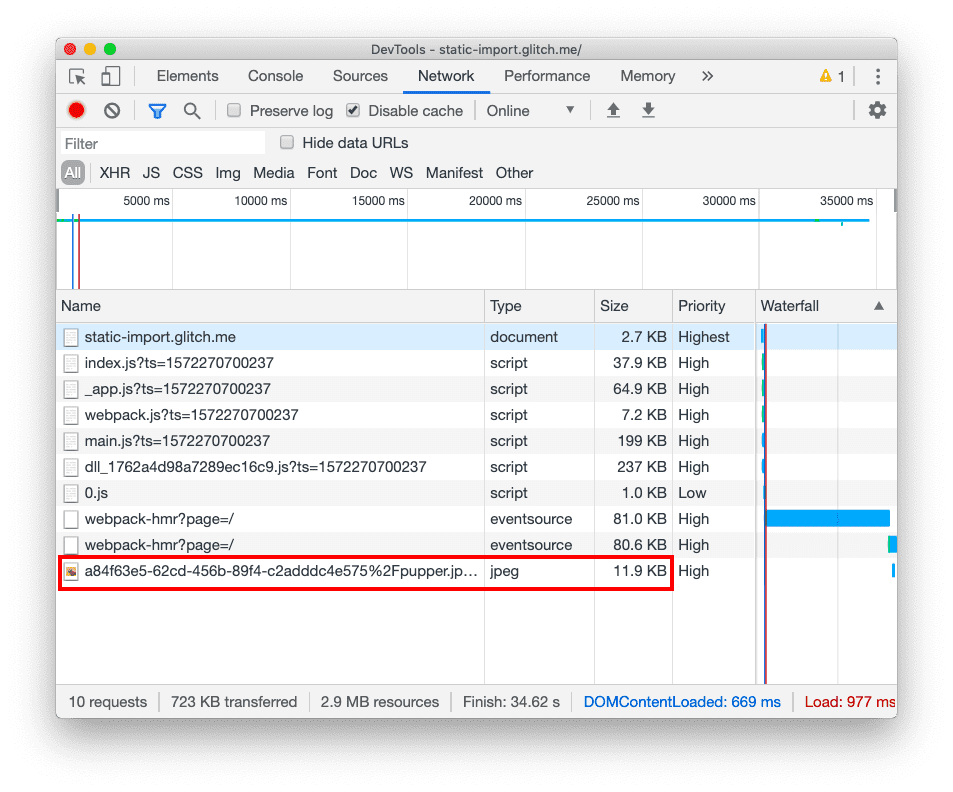Open the Console panel
The width and height of the screenshot is (953, 792).
(275, 75)
